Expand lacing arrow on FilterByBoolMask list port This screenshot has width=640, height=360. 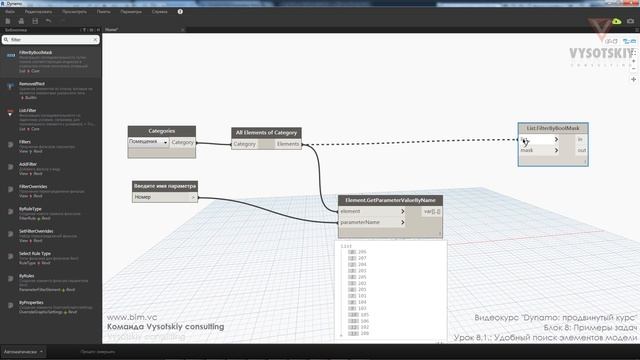(556, 140)
